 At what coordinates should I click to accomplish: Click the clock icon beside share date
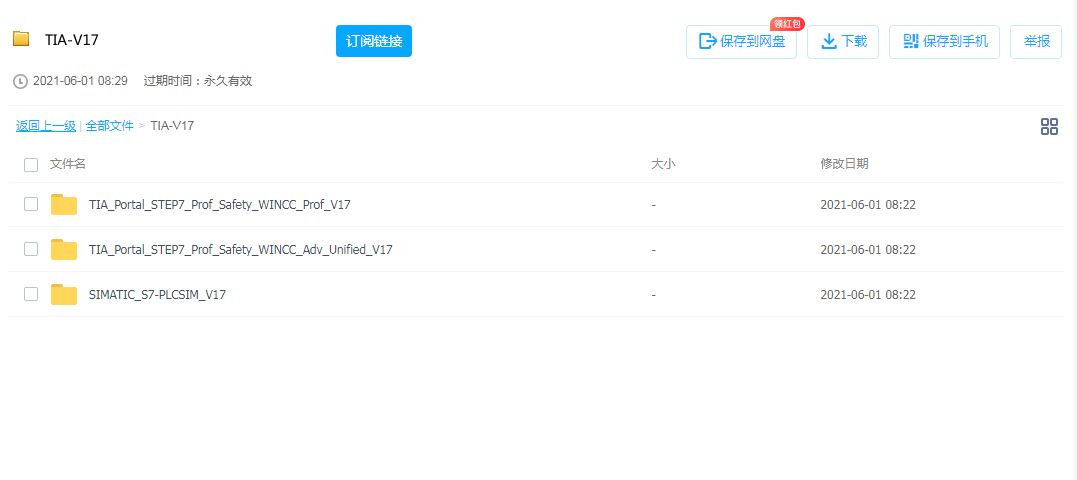pyautogui.click(x=20, y=81)
